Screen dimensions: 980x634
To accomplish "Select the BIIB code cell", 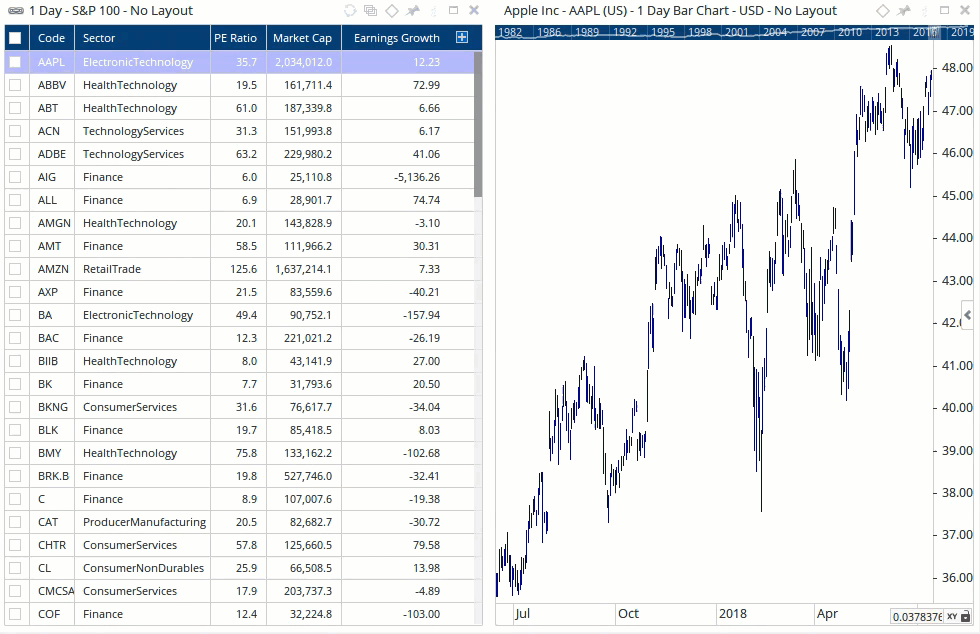I will coord(52,361).
